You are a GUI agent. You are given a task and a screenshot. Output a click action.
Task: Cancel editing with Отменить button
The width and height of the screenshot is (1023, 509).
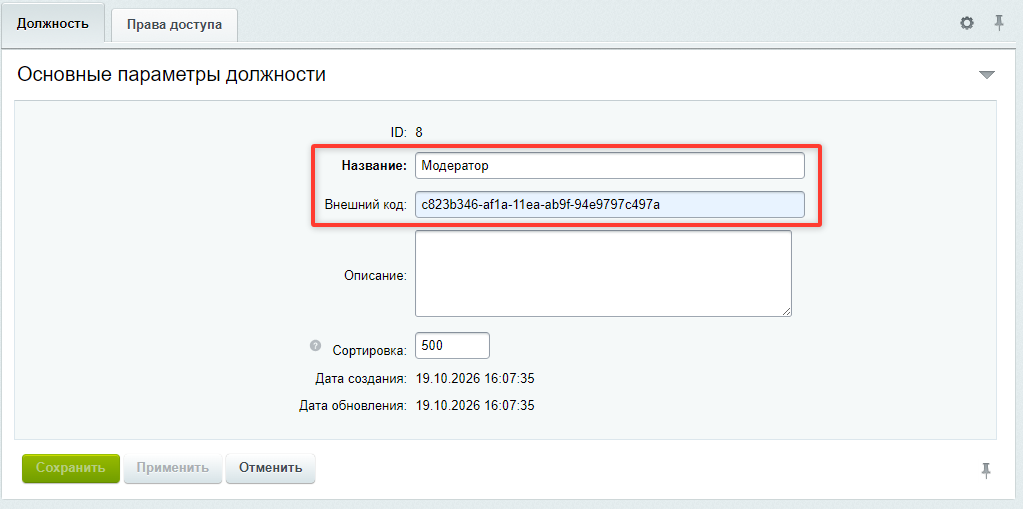[270, 468]
